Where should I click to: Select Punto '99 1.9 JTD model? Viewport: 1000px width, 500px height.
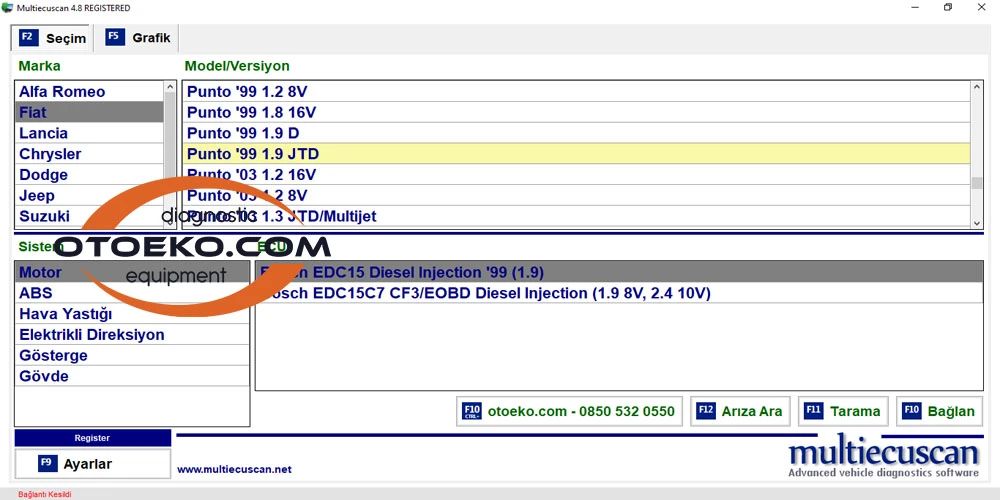[577, 154]
